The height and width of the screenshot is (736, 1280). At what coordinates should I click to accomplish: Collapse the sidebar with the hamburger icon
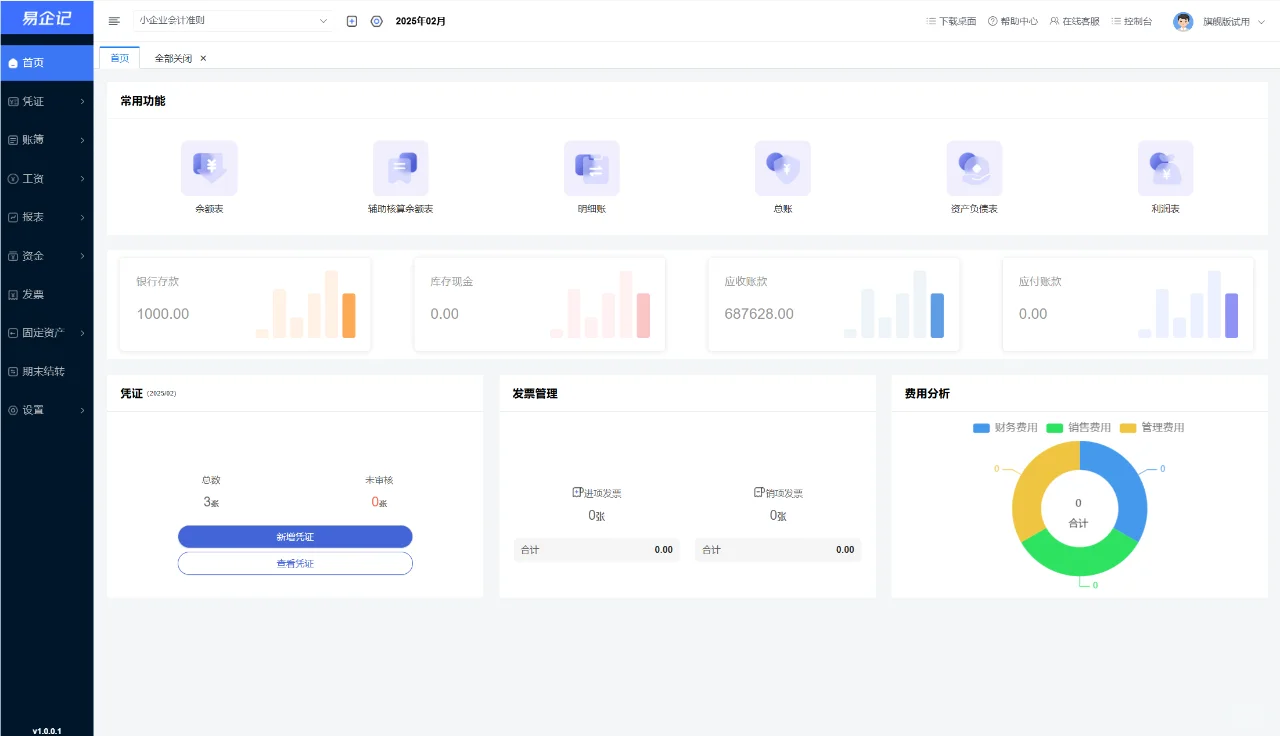point(114,21)
